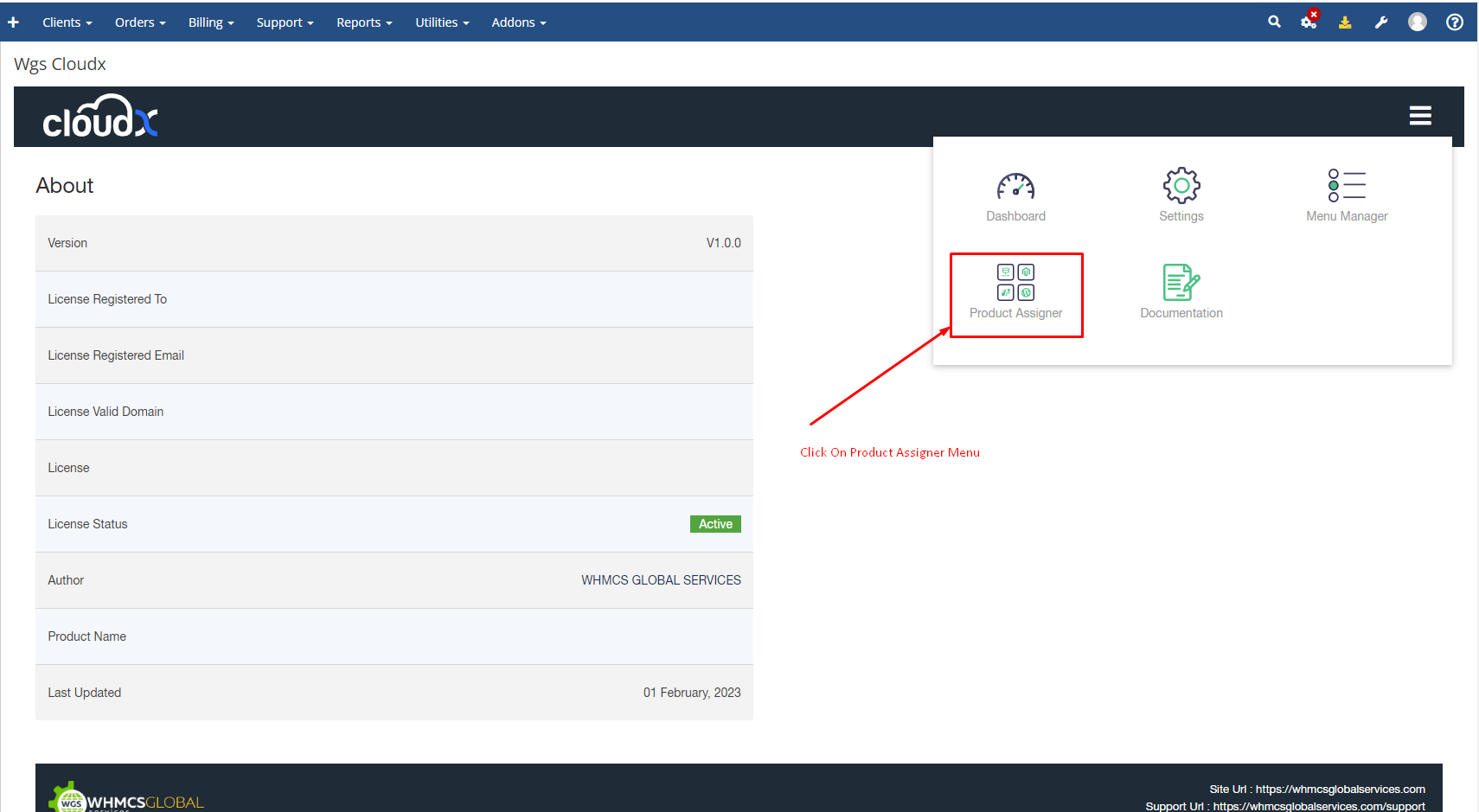Follow the whmcsglobalservices.com Site Url link
The image size is (1479, 812).
coord(1340,789)
